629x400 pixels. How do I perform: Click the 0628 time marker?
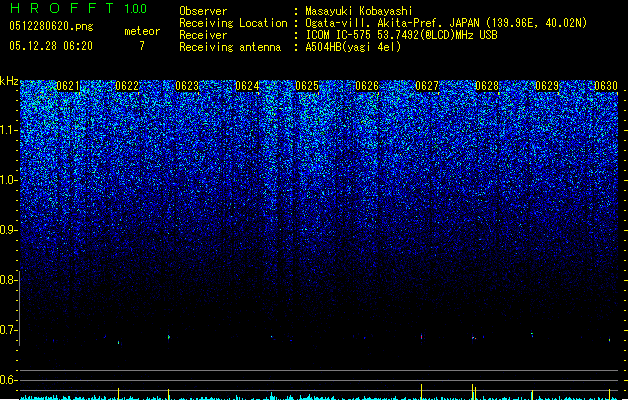click(487, 86)
